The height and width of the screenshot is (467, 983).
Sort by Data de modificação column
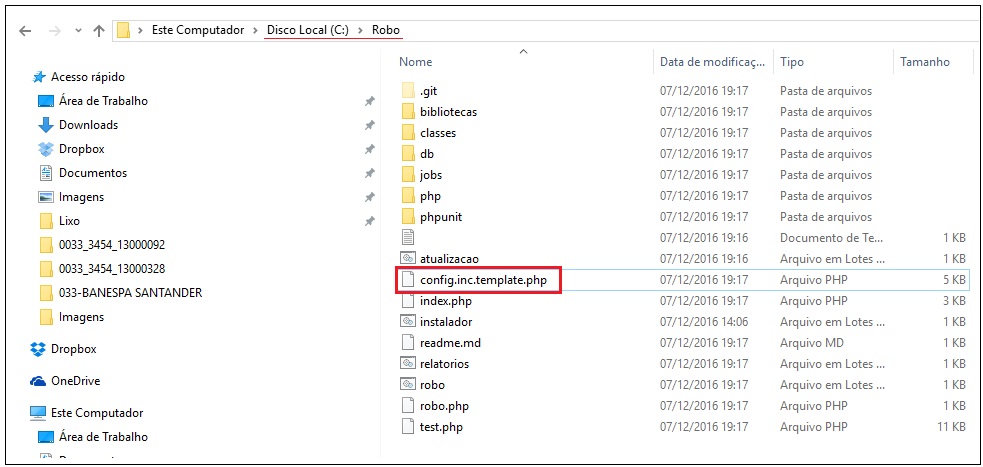pos(711,62)
